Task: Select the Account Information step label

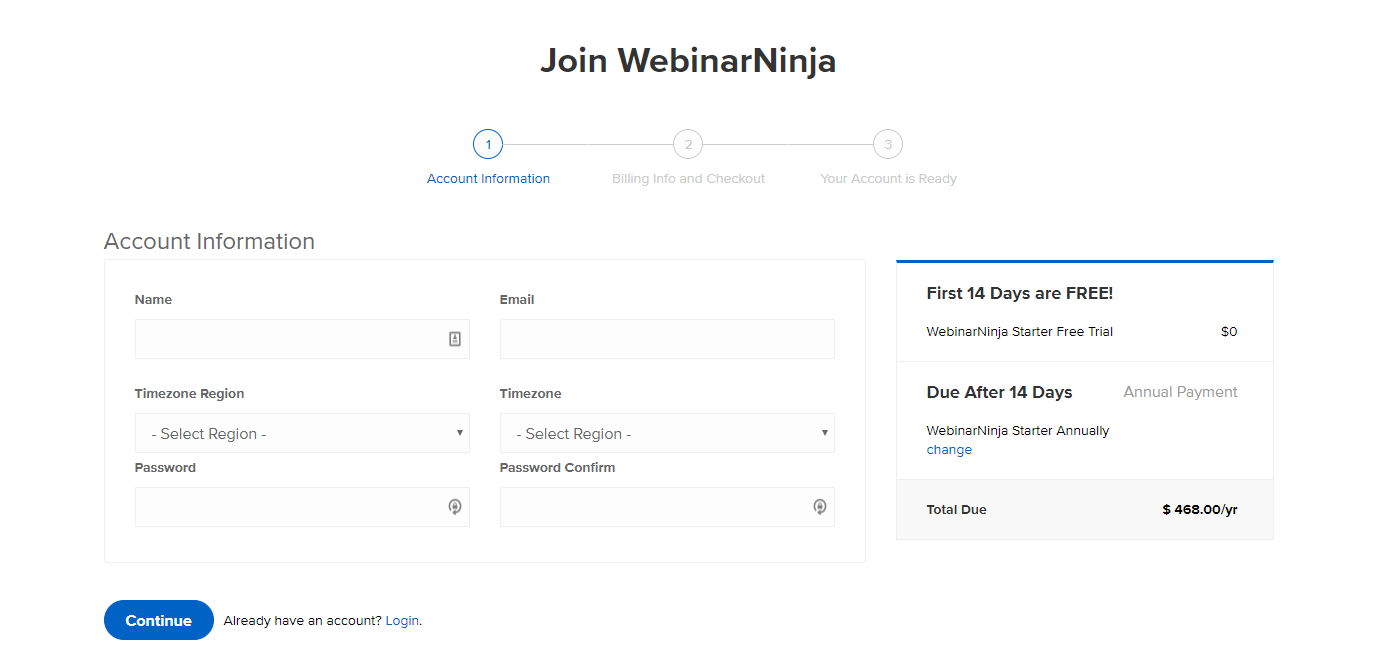Action: coord(488,178)
